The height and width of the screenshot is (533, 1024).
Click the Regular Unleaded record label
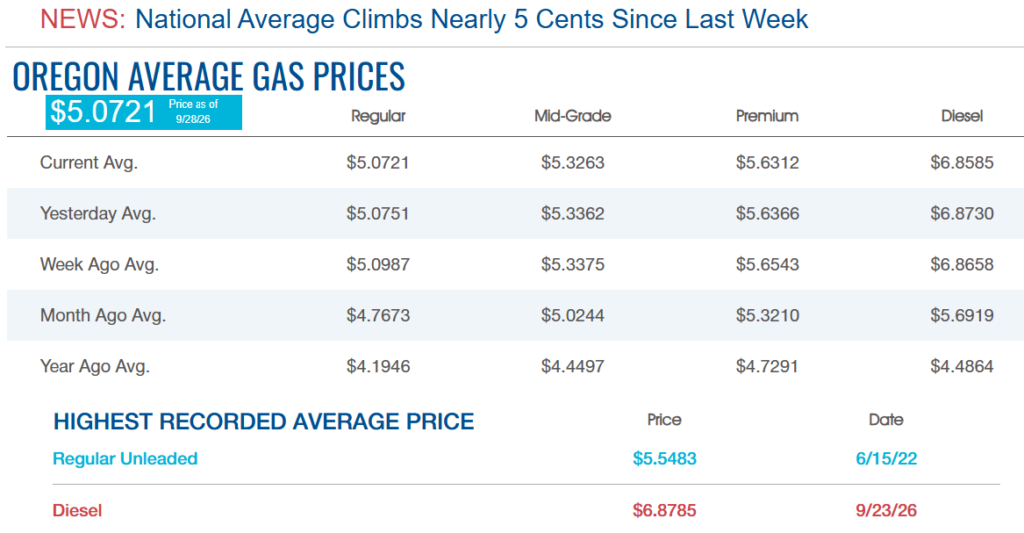click(x=125, y=459)
